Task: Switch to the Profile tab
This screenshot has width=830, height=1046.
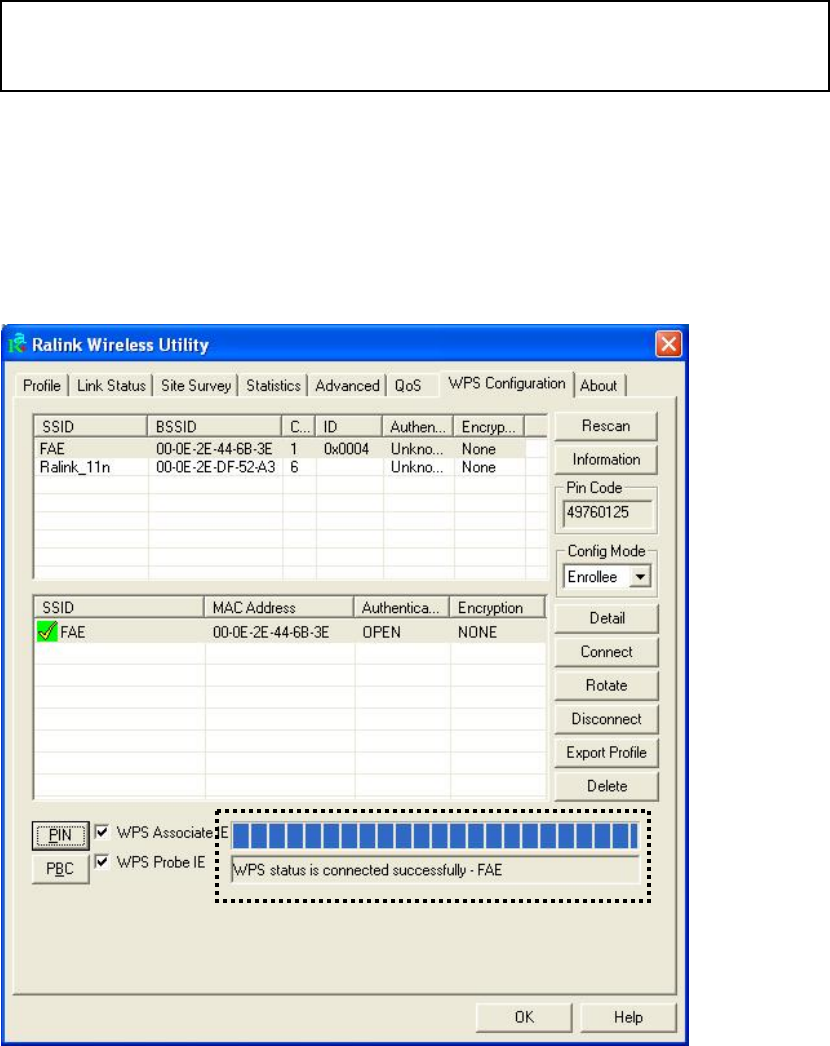Action: [x=42, y=386]
